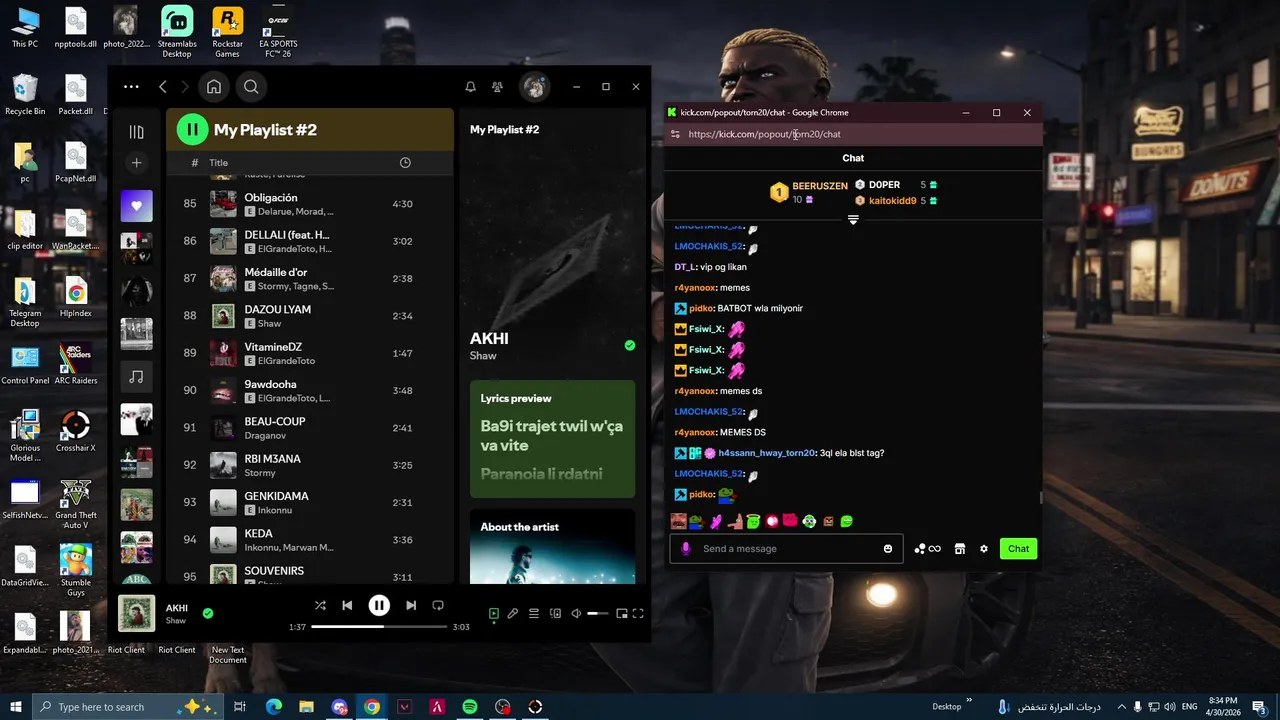Go back in Spotify navigation
Viewport: 1280px width, 720px height.
click(x=163, y=87)
